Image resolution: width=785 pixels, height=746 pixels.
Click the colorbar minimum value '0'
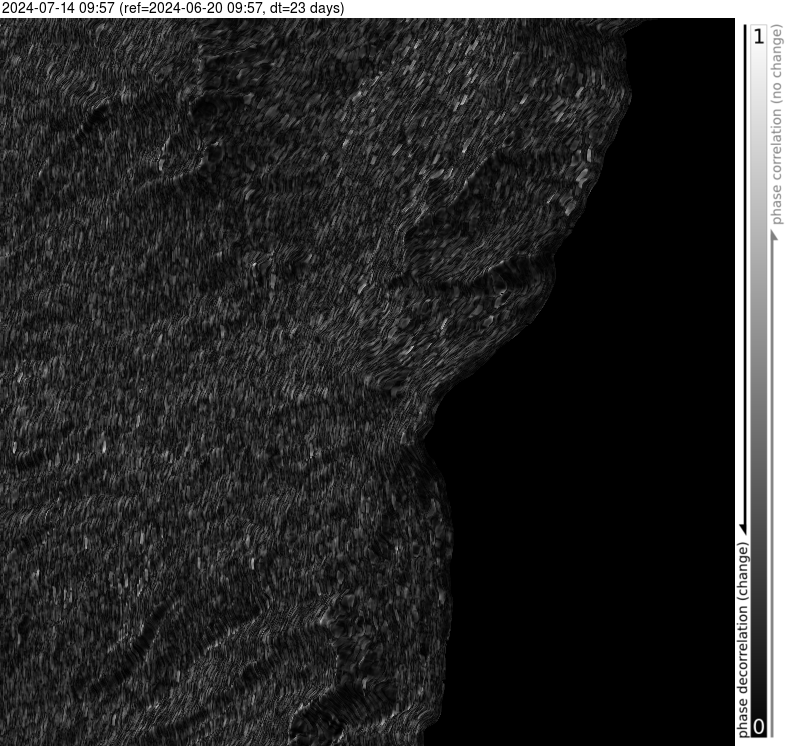759,726
